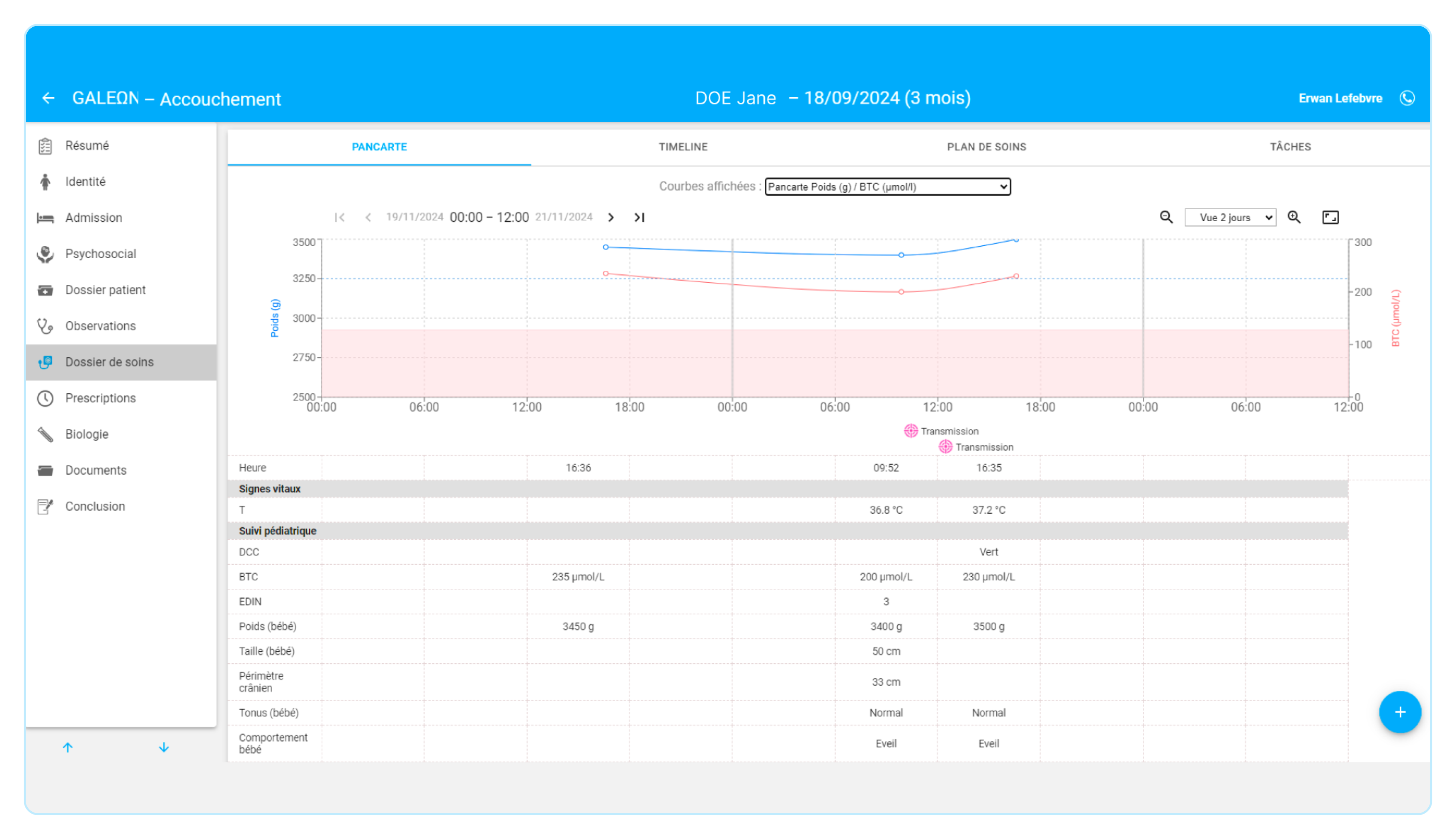Expand chart to fullscreen
1456x839 pixels.
(x=1330, y=217)
